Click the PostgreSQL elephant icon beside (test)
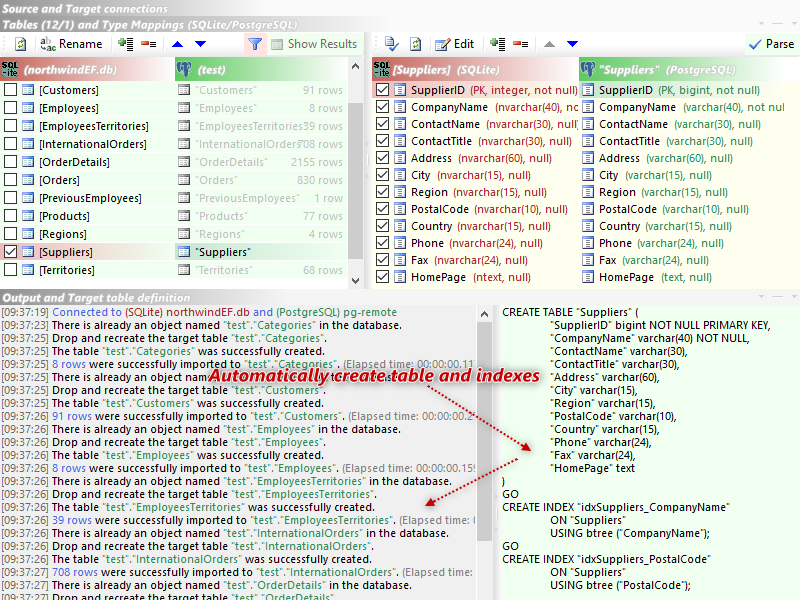This screenshot has height=600, width=800. [x=184, y=69]
